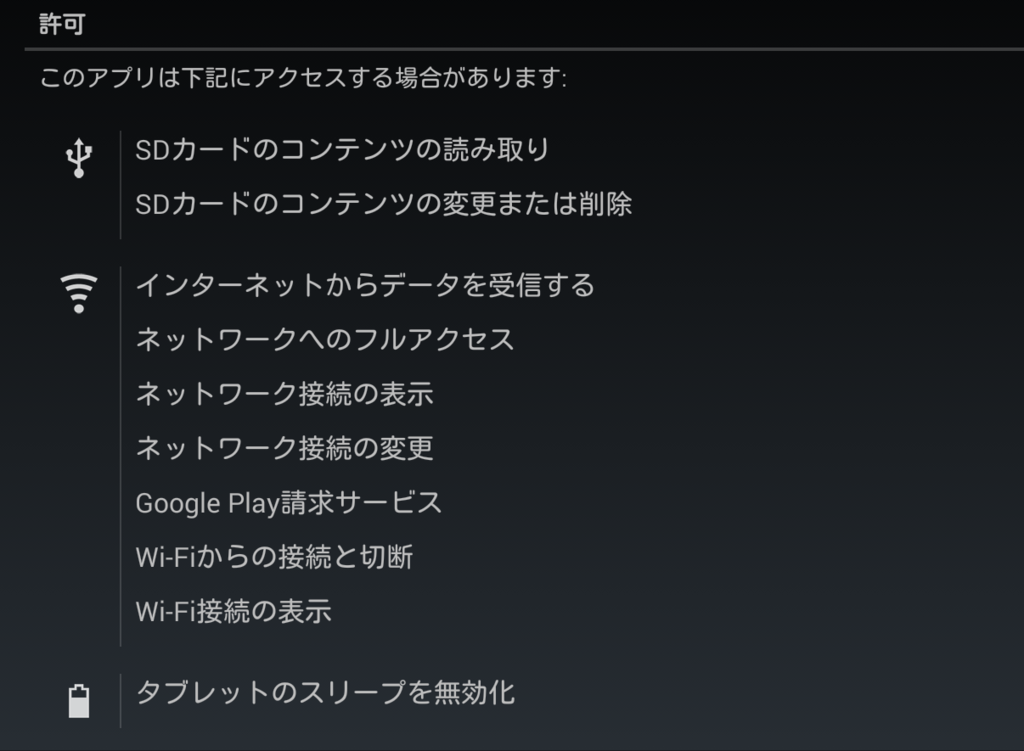
Task: Tap the horizontal divider under 許可 header
Action: 524,48
